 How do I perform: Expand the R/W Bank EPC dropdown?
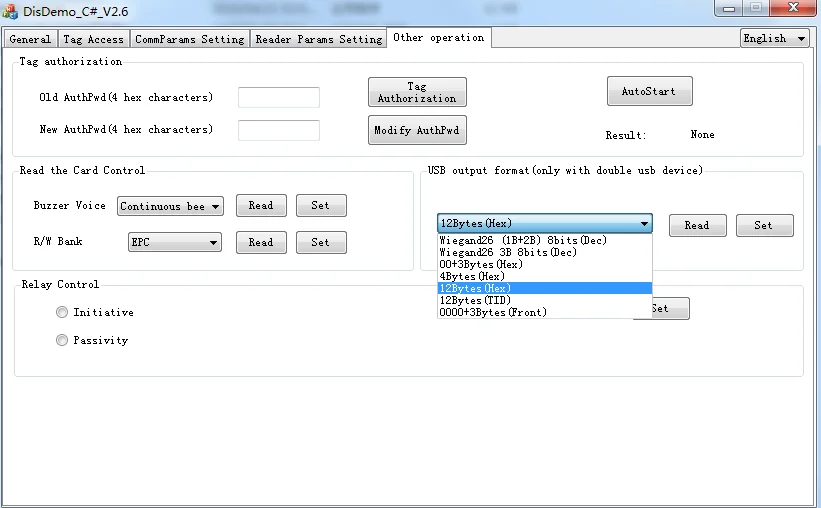[x=175, y=242]
